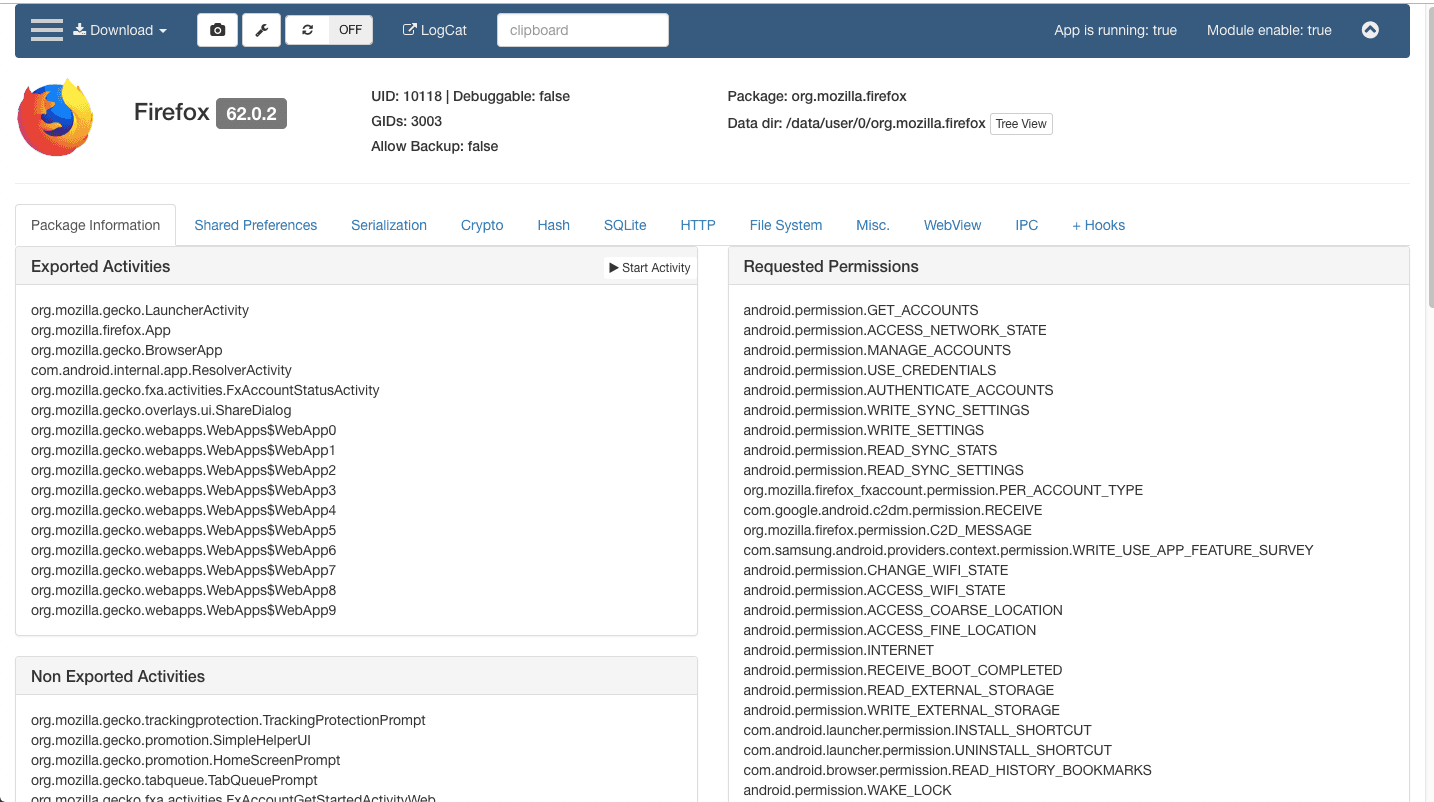Open the Download dropdown

tap(120, 30)
